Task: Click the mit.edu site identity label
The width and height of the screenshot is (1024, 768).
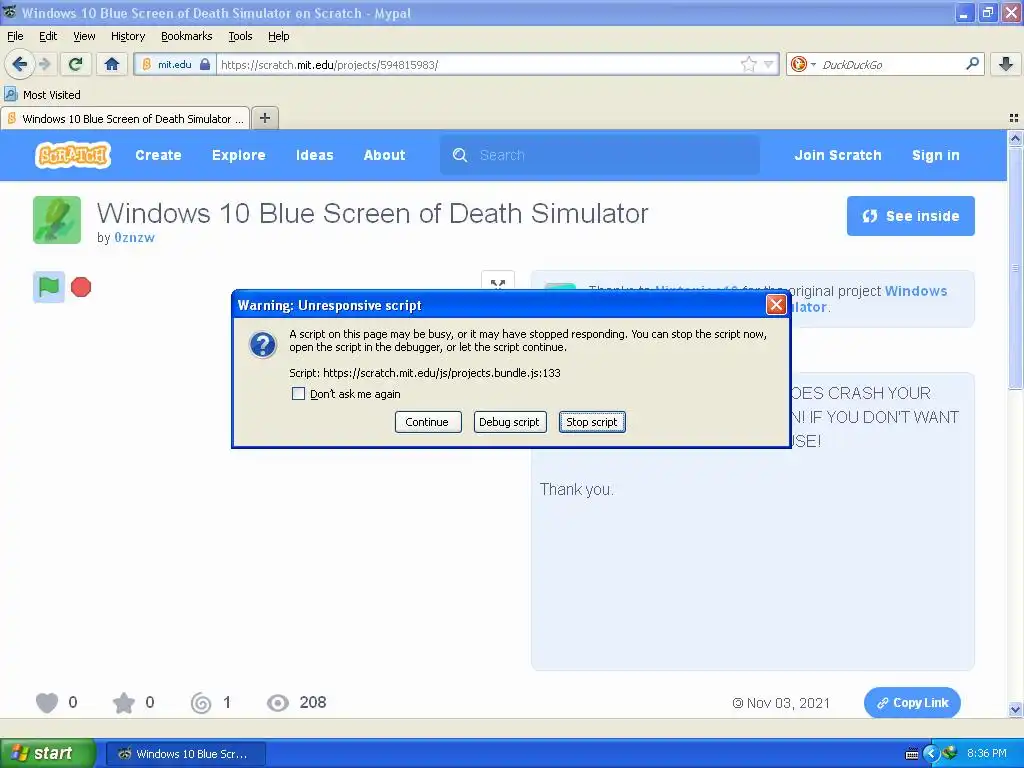Action: (174, 64)
